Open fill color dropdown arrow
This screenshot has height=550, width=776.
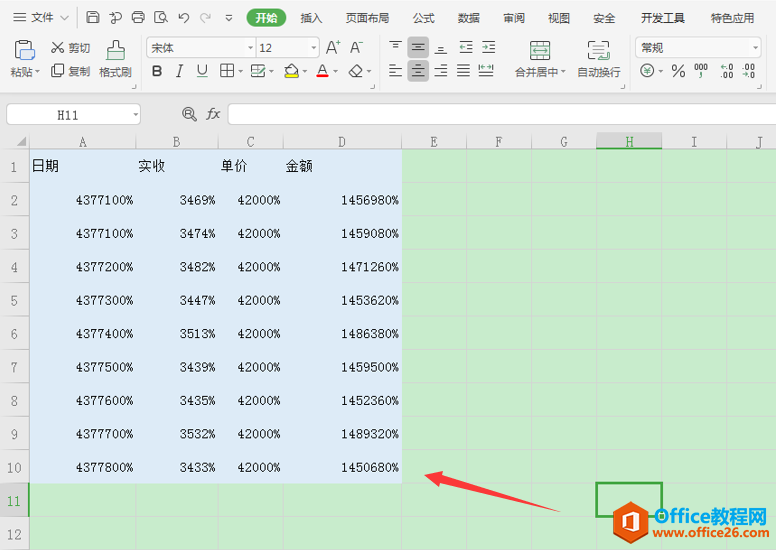[x=305, y=72]
